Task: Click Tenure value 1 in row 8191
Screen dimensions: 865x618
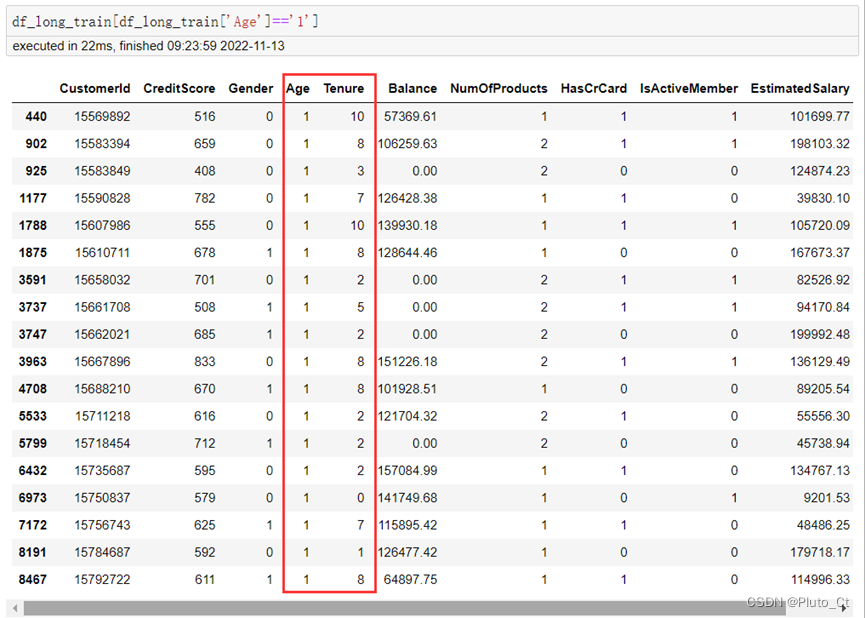Action: (x=361, y=552)
